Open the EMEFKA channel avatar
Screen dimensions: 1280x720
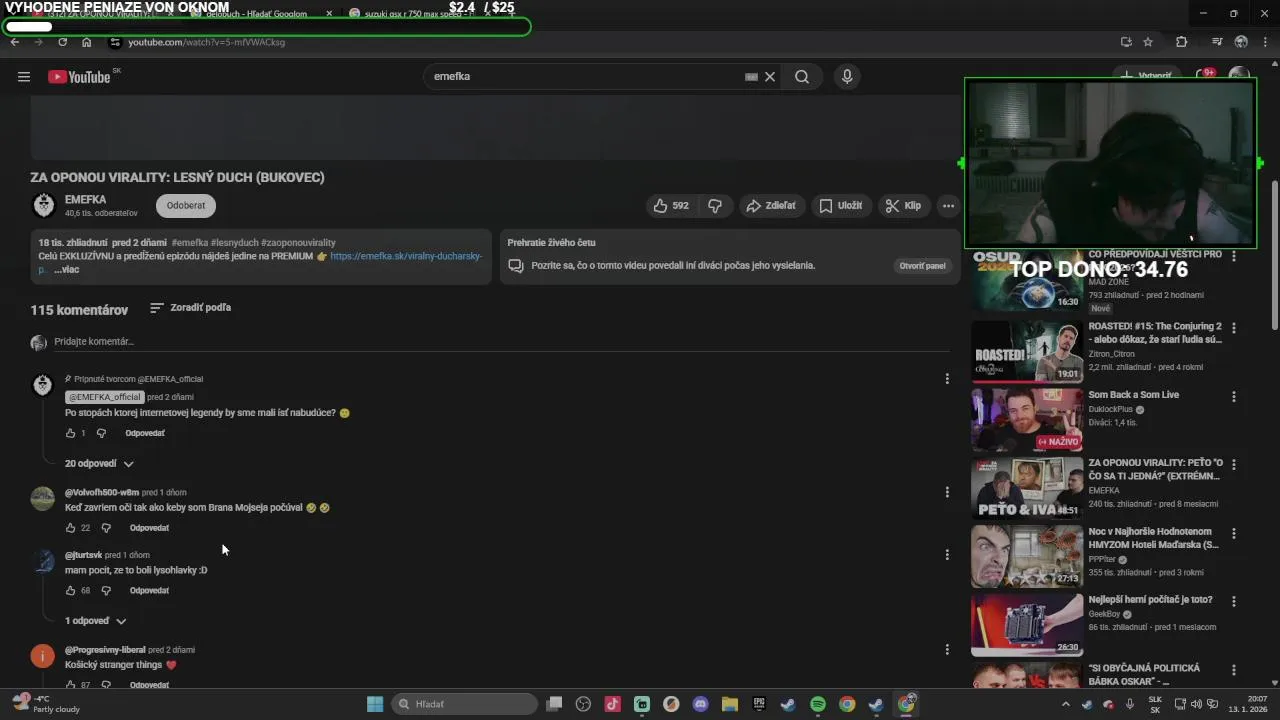[x=44, y=205]
